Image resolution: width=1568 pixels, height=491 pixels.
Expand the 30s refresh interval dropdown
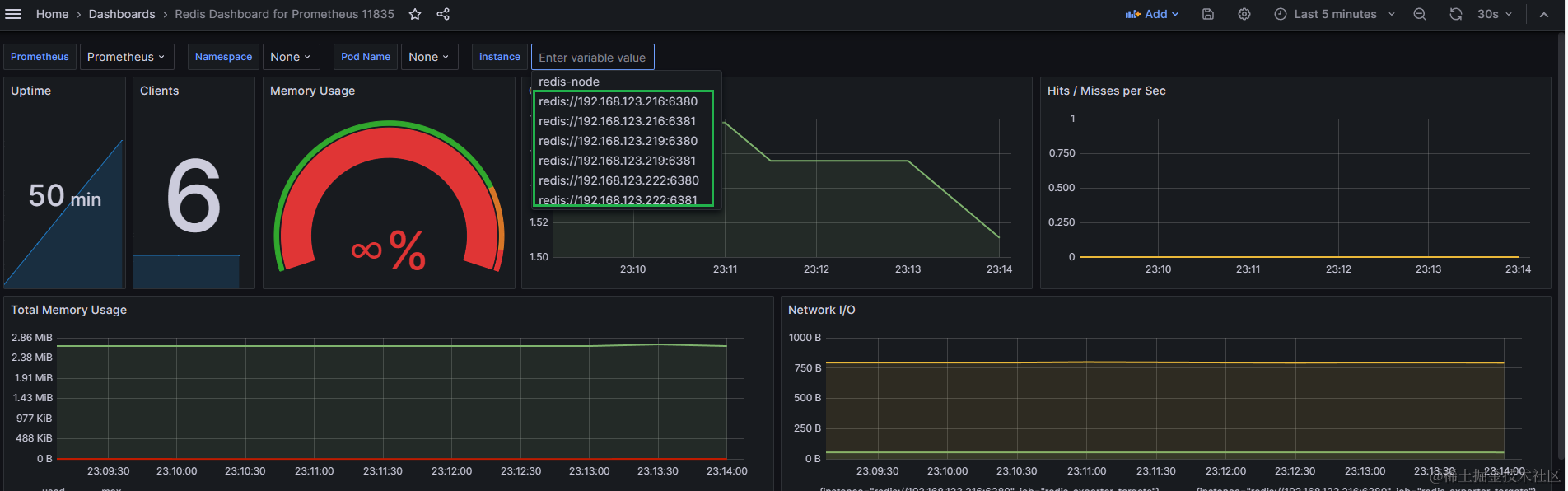click(x=1495, y=14)
